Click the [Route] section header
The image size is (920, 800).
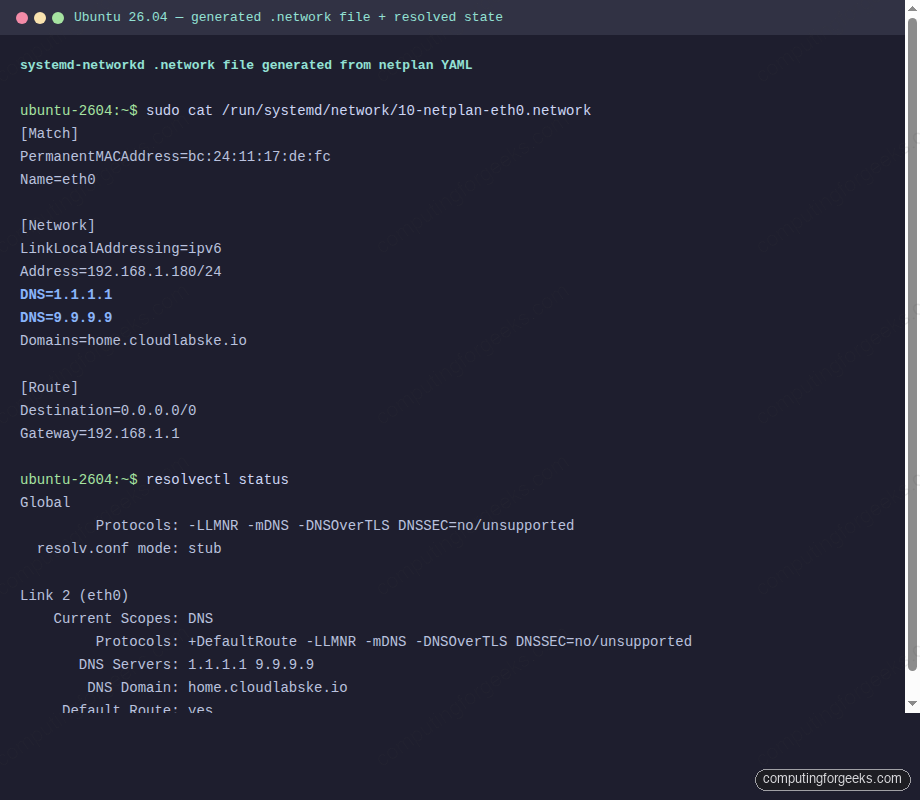pyautogui.click(x=48, y=387)
